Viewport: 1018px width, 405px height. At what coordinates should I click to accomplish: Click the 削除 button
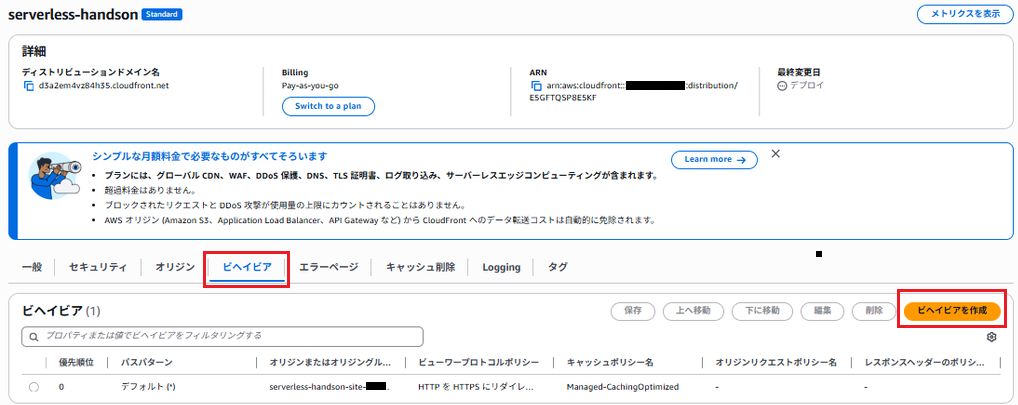874,311
